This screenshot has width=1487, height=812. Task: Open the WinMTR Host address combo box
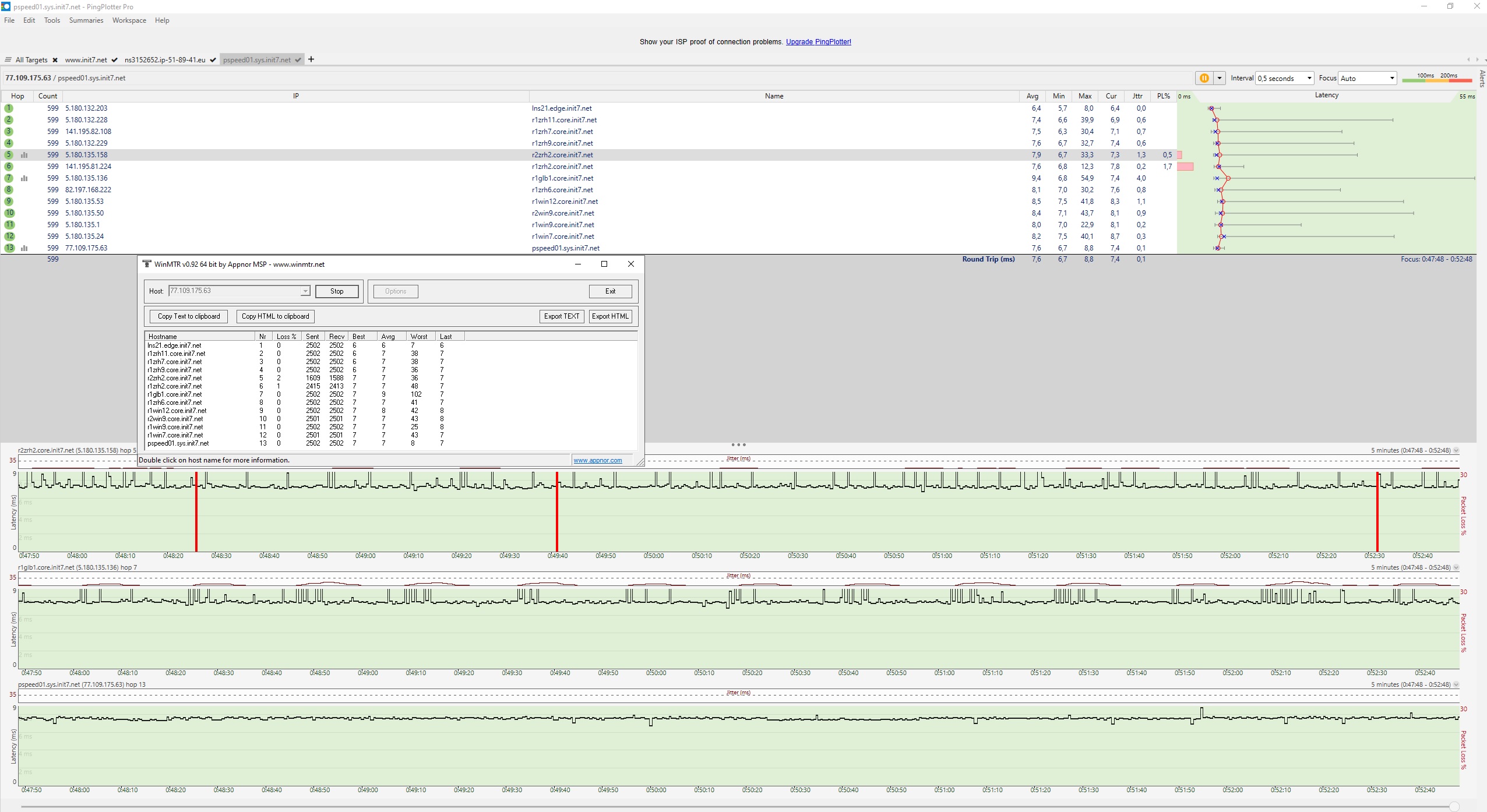click(x=239, y=291)
